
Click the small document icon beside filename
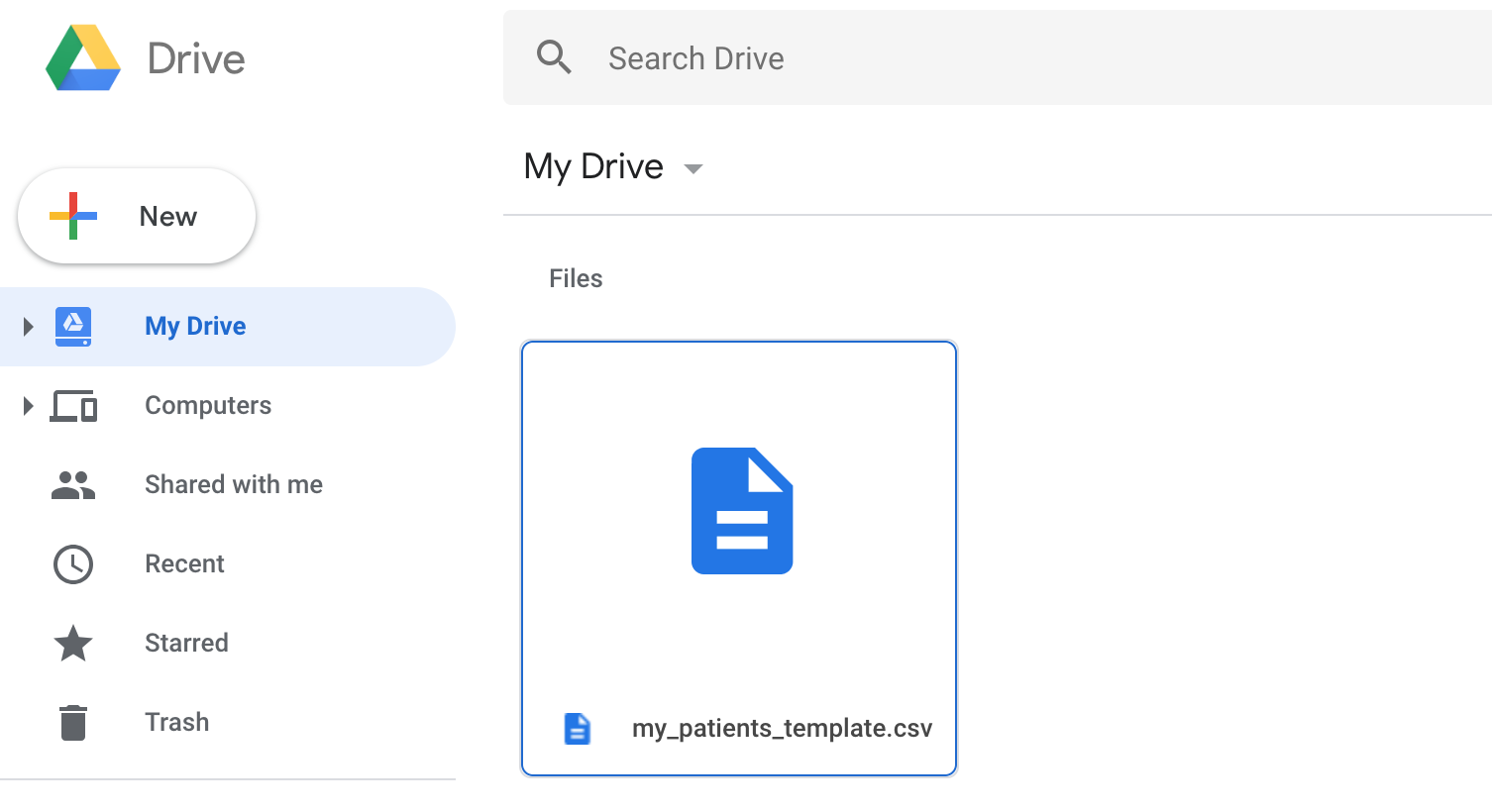coord(577,729)
